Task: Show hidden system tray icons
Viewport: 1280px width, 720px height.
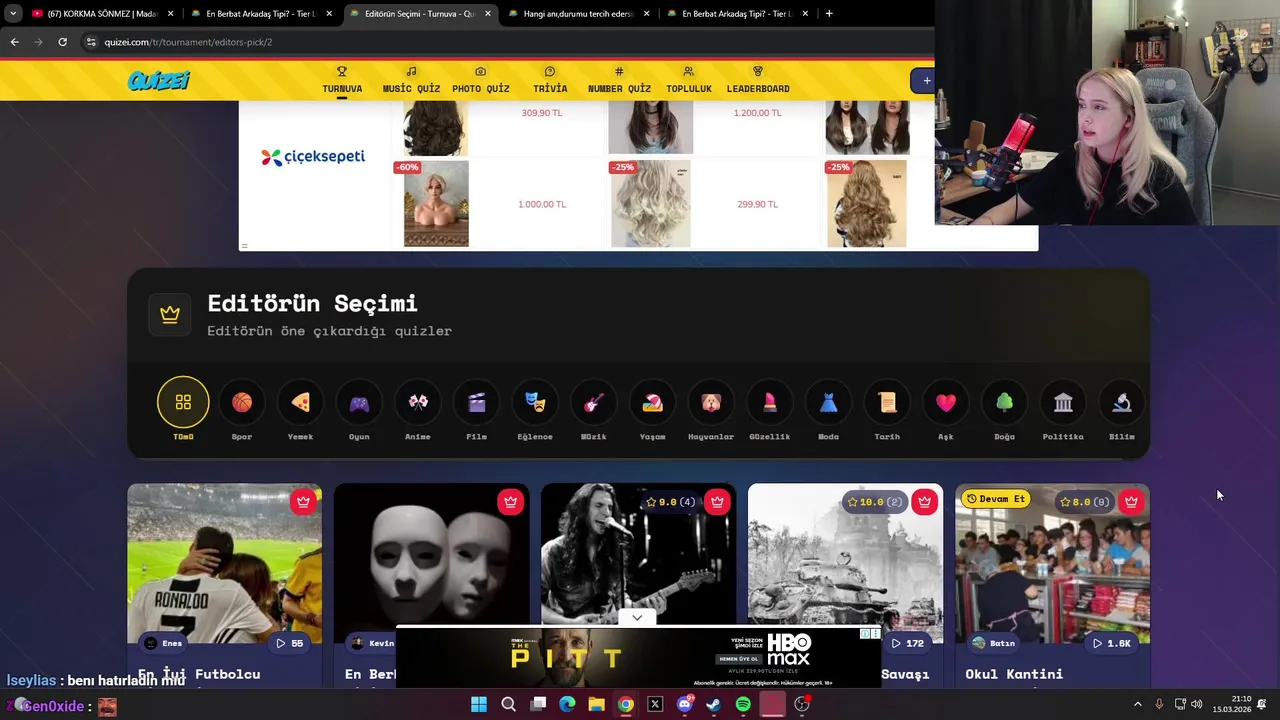Action: (x=1137, y=704)
